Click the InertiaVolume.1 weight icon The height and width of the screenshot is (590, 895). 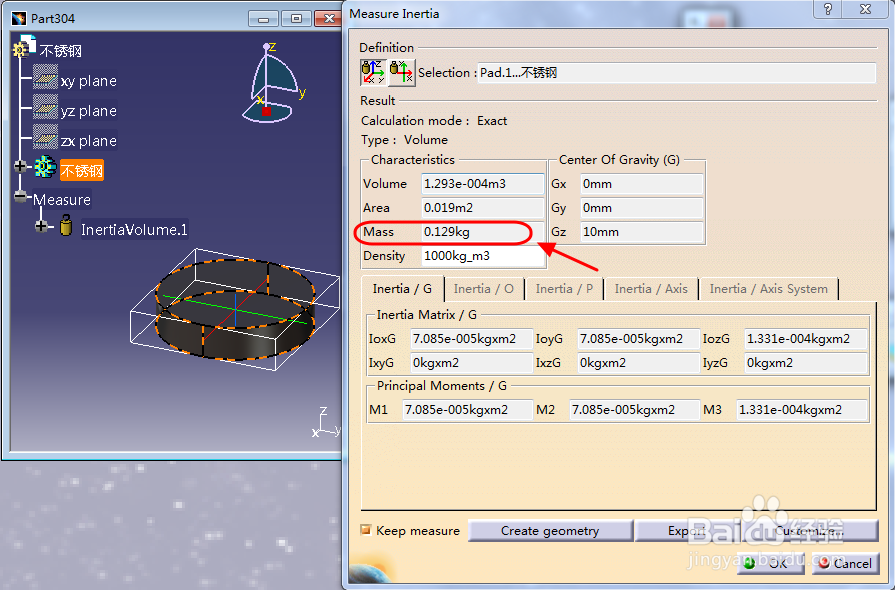click(x=66, y=225)
